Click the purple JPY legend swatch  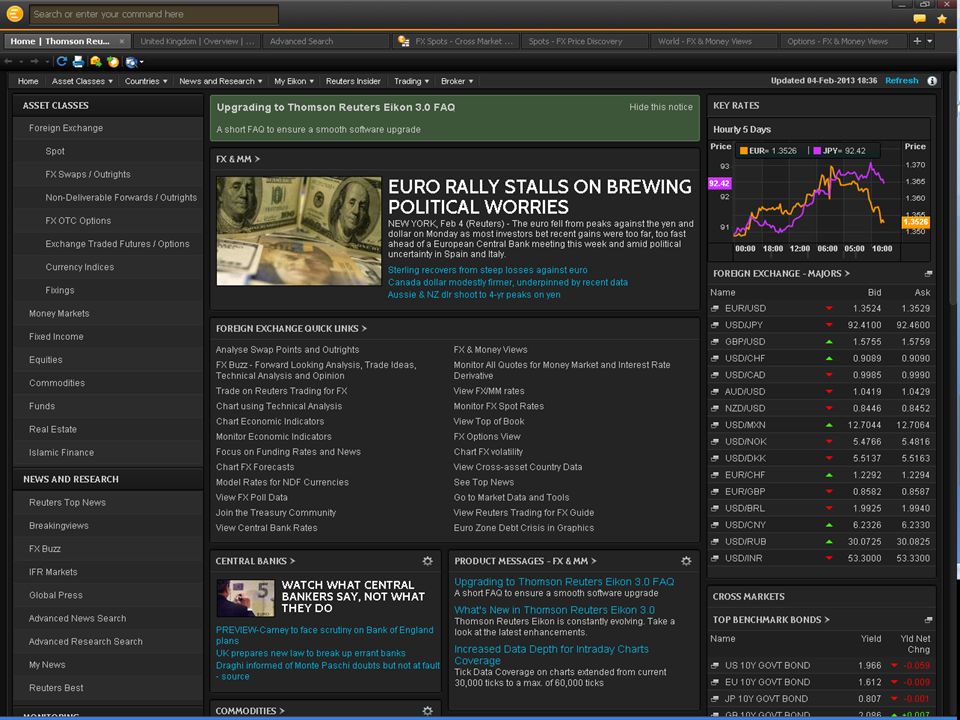(817, 151)
